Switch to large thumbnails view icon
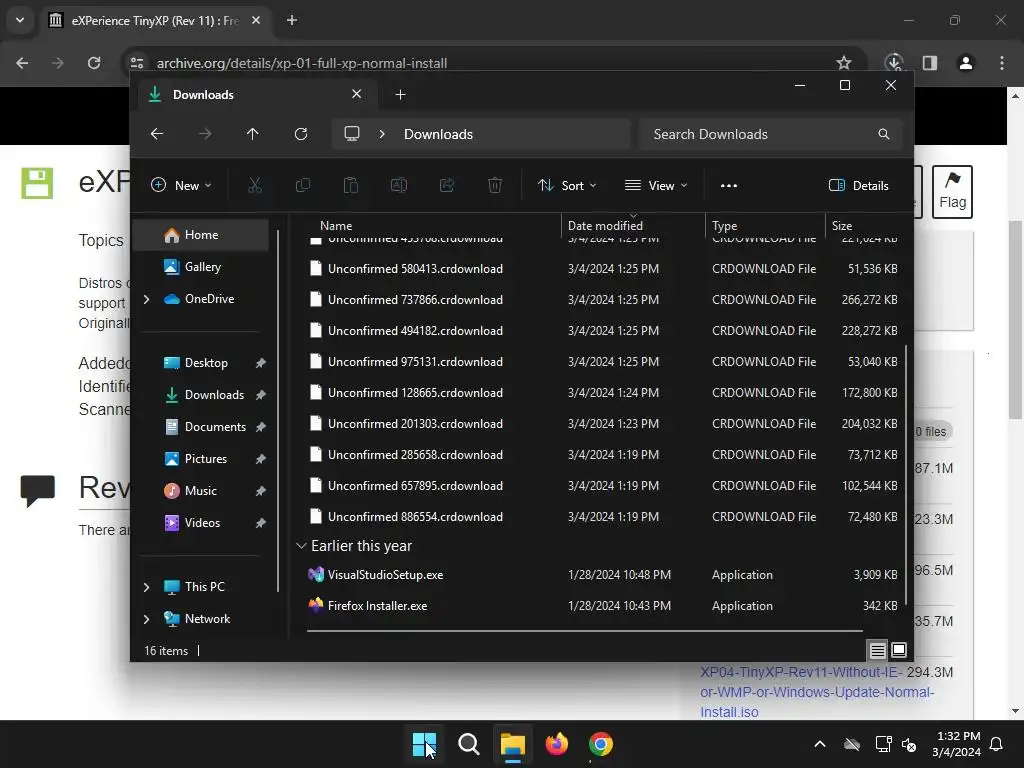 point(899,650)
